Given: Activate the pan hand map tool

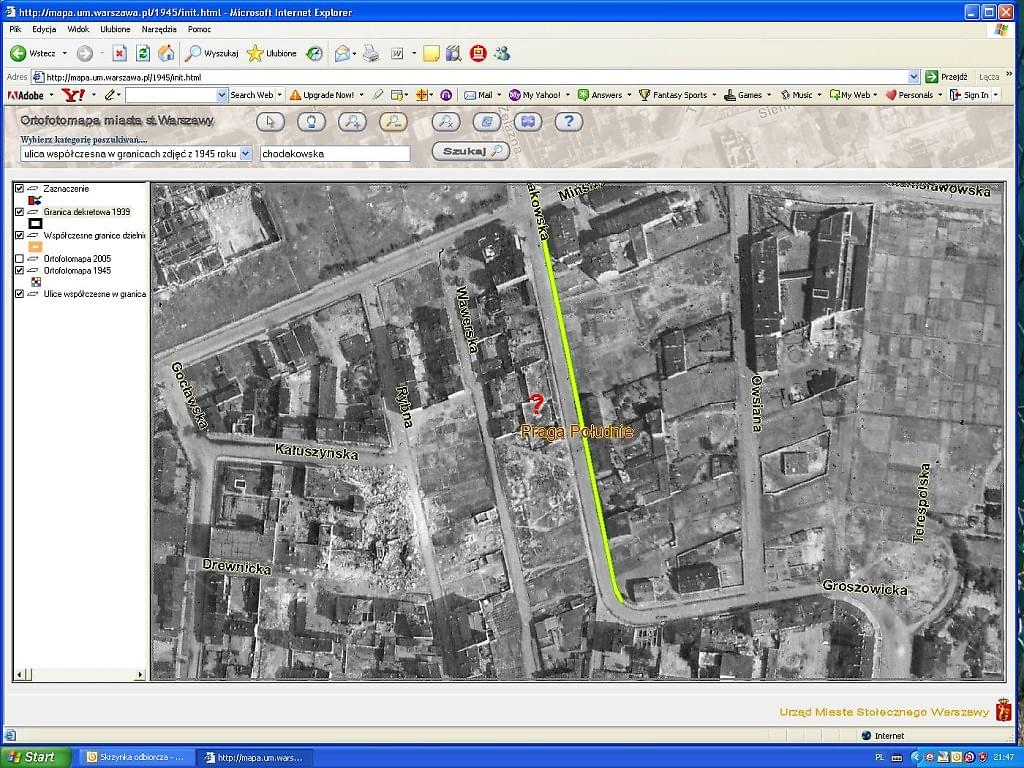Looking at the screenshot, I should click(x=312, y=122).
